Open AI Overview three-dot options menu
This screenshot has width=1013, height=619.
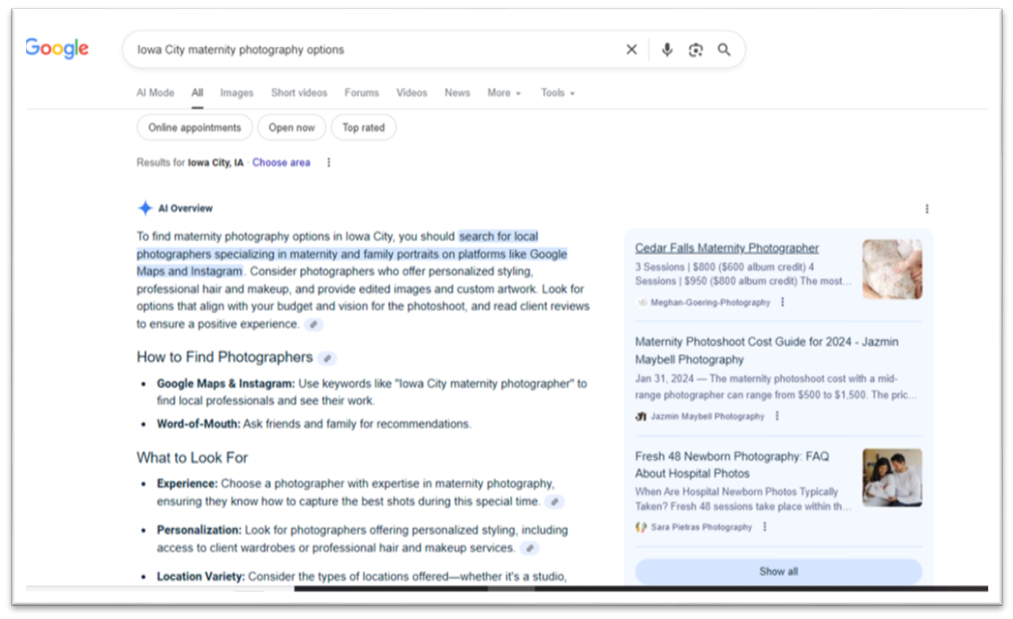click(927, 209)
